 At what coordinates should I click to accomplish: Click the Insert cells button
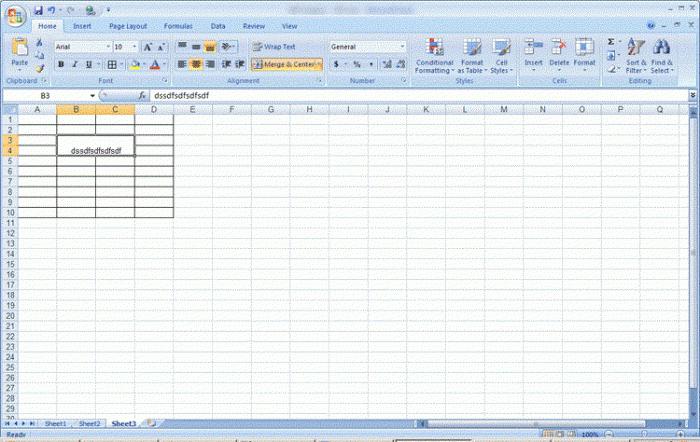click(533, 56)
